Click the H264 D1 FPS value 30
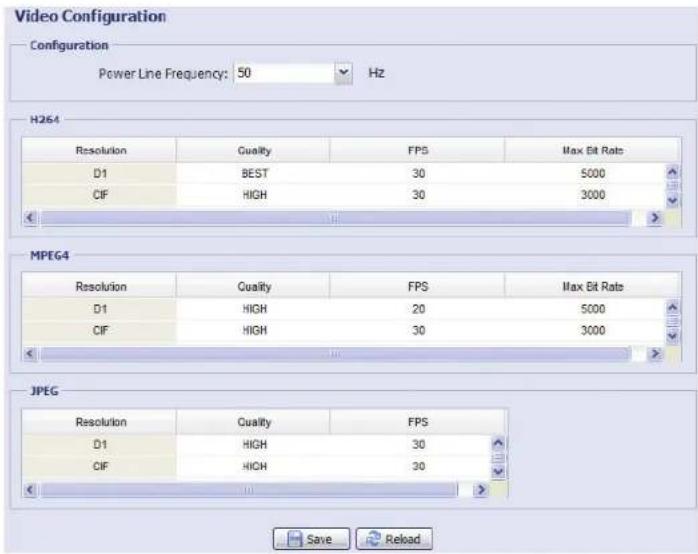 417,174
